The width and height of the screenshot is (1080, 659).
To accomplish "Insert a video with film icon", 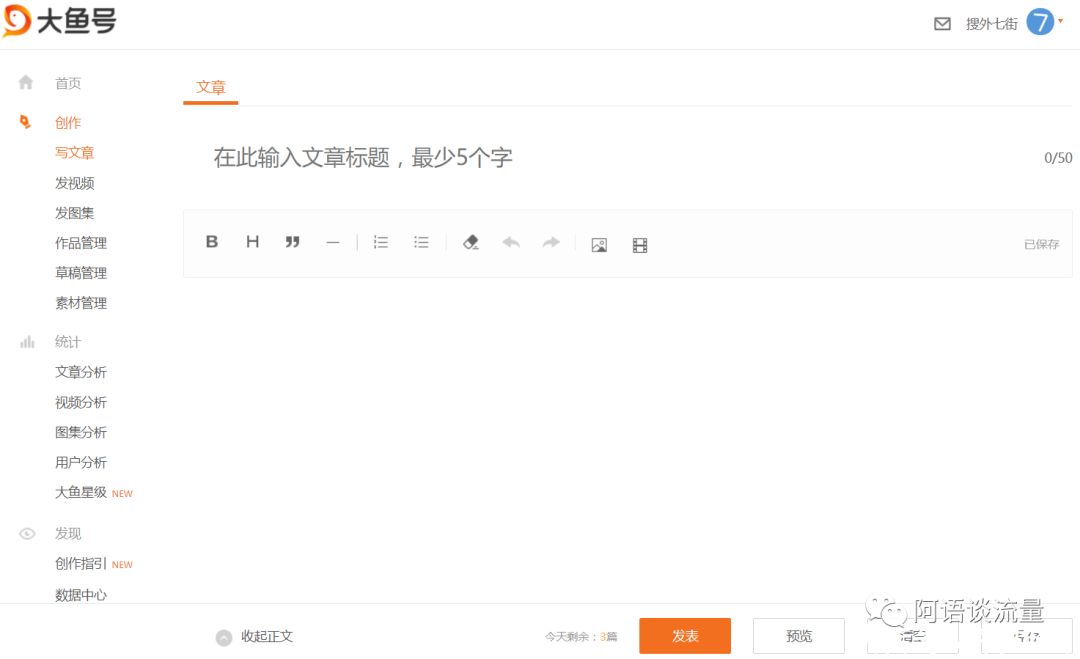I will 640,245.
